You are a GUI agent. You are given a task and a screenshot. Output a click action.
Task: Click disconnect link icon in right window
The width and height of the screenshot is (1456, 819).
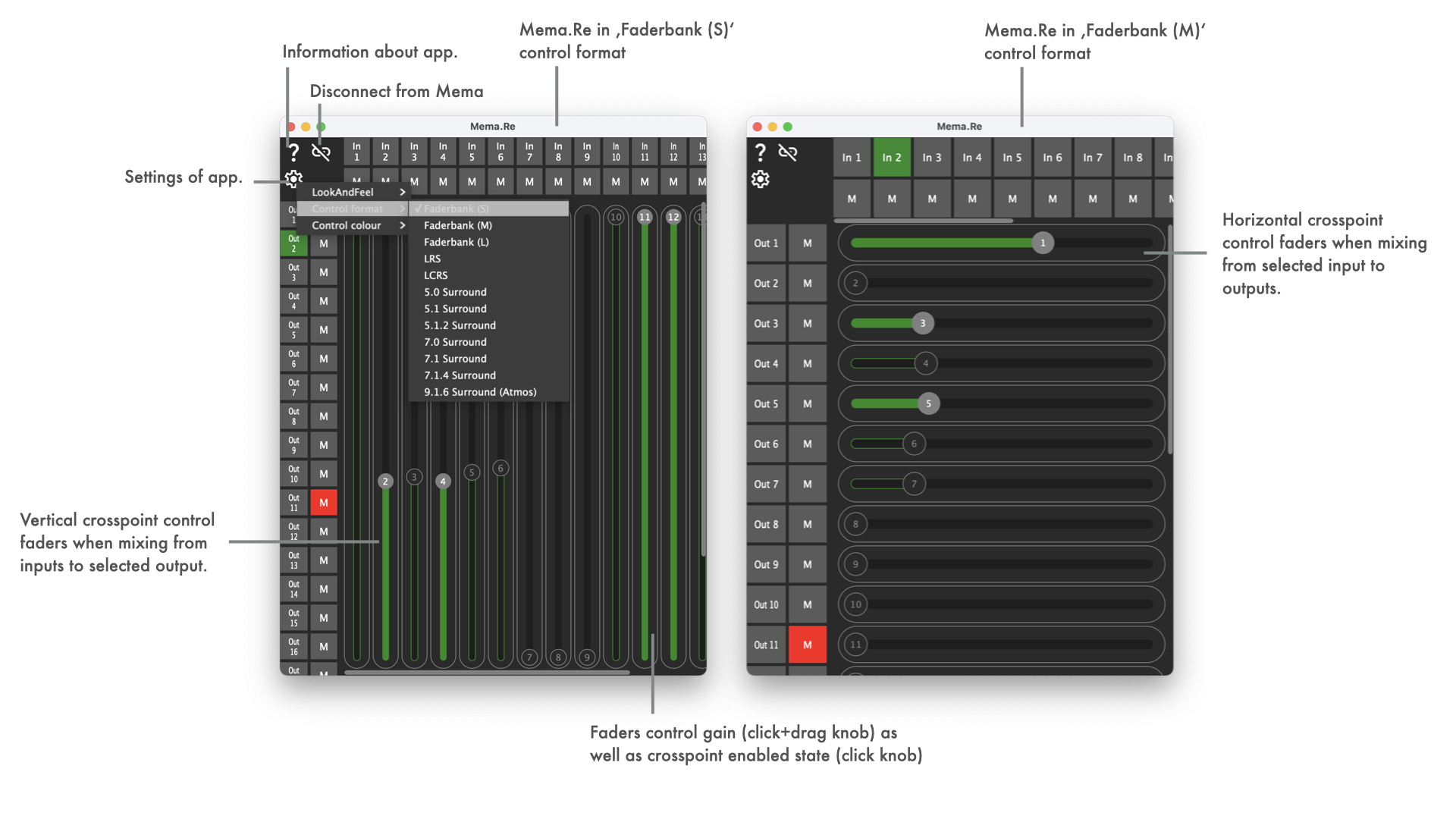[x=788, y=152]
